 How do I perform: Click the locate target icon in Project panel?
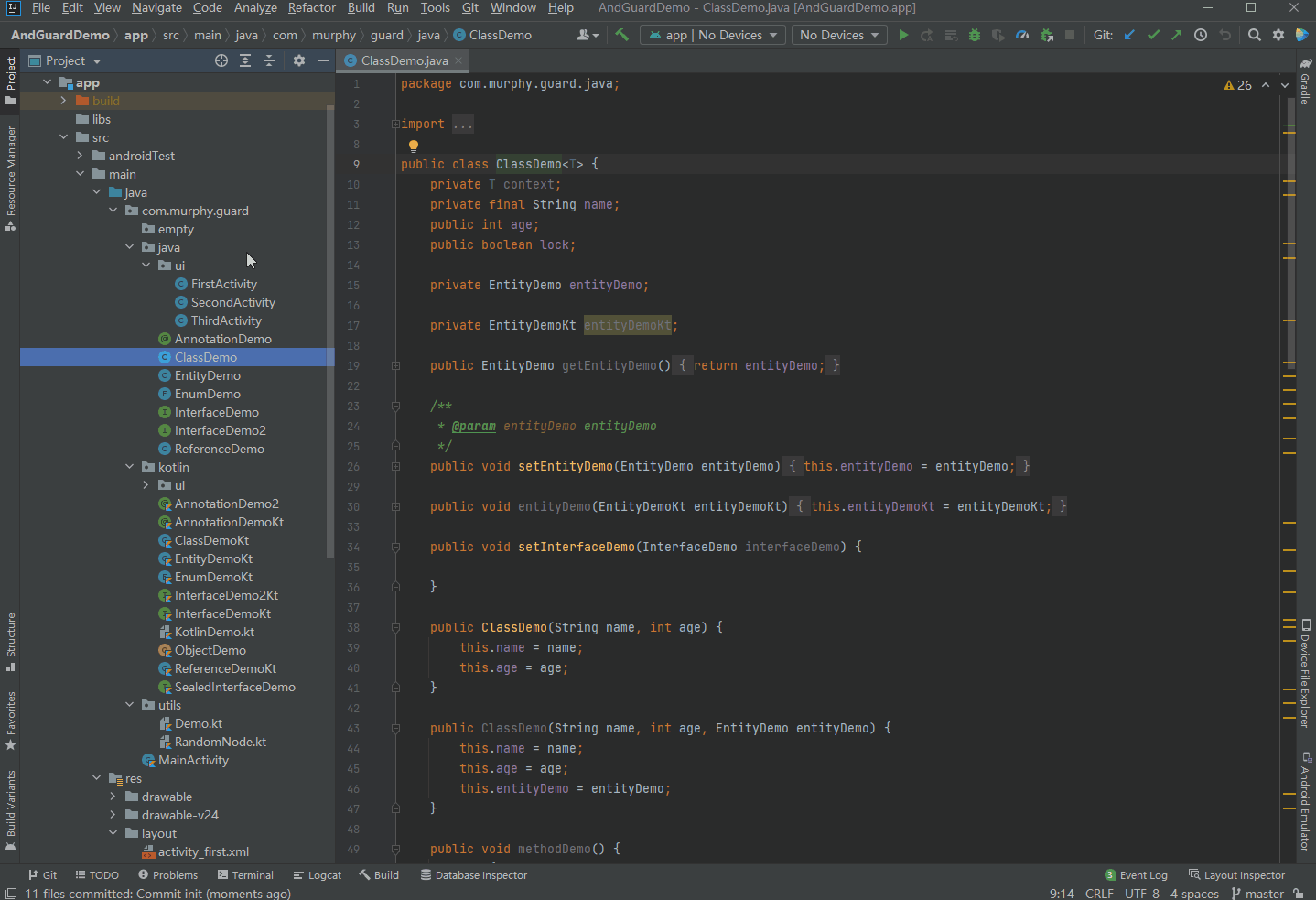pyautogui.click(x=221, y=60)
